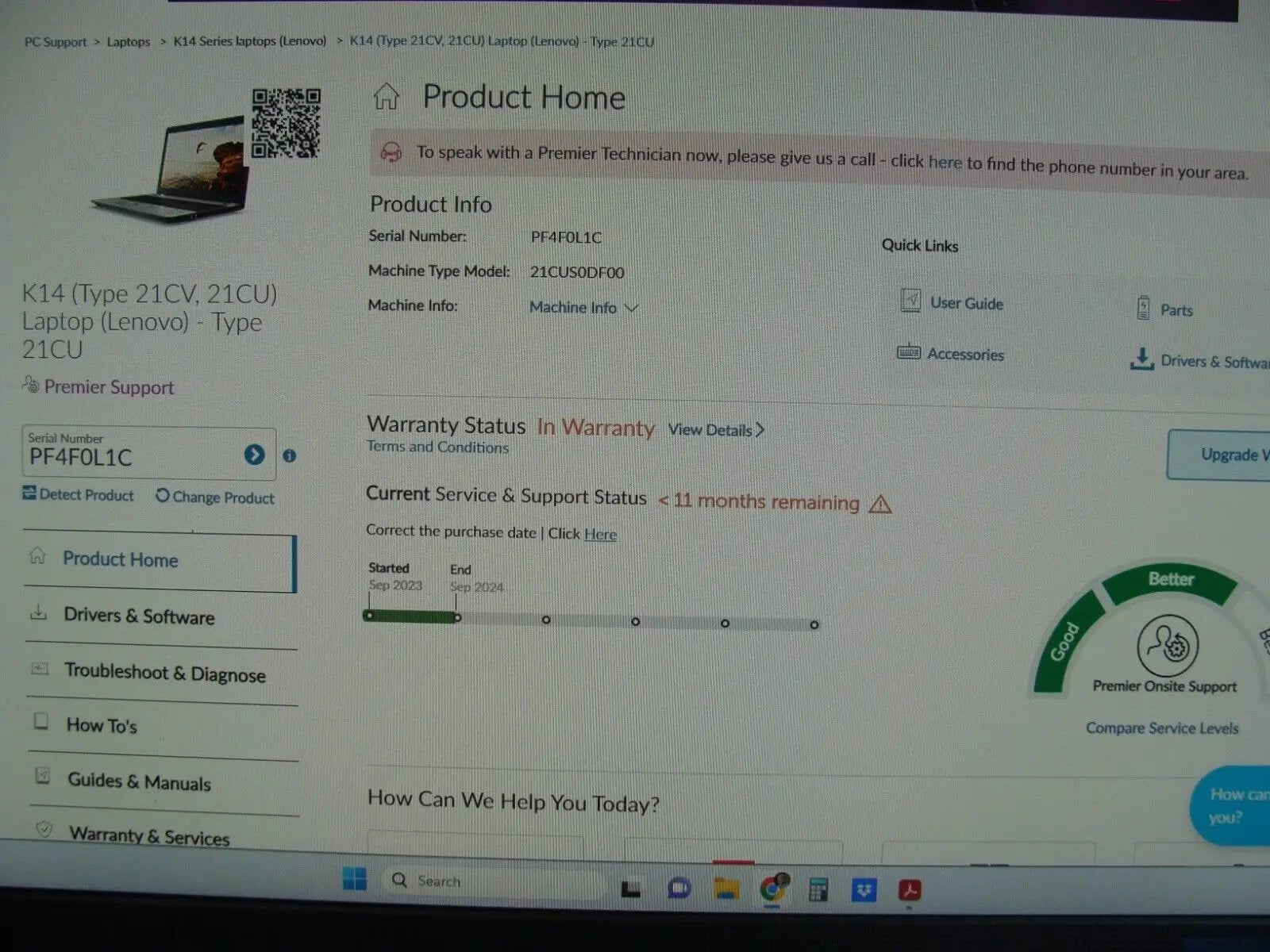Open Task View on the taskbar
The width and height of the screenshot is (1270, 952).
coord(631,889)
